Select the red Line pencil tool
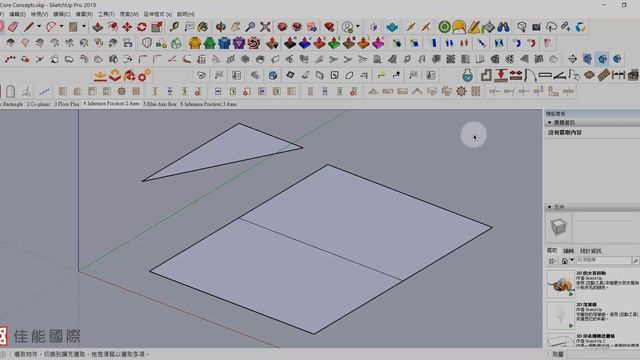The height and width of the screenshot is (360, 640). coord(29,27)
